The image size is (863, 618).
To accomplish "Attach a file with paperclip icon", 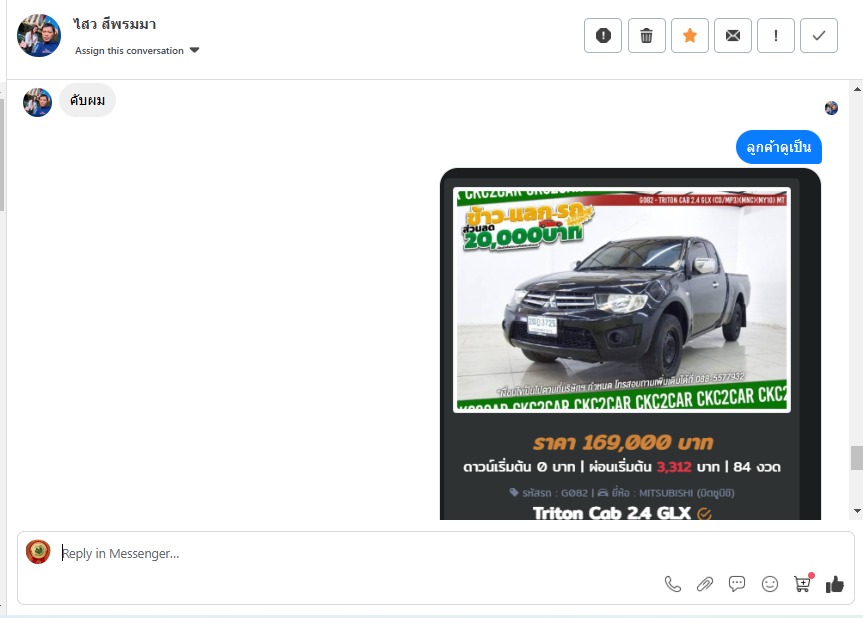I will click(704, 584).
